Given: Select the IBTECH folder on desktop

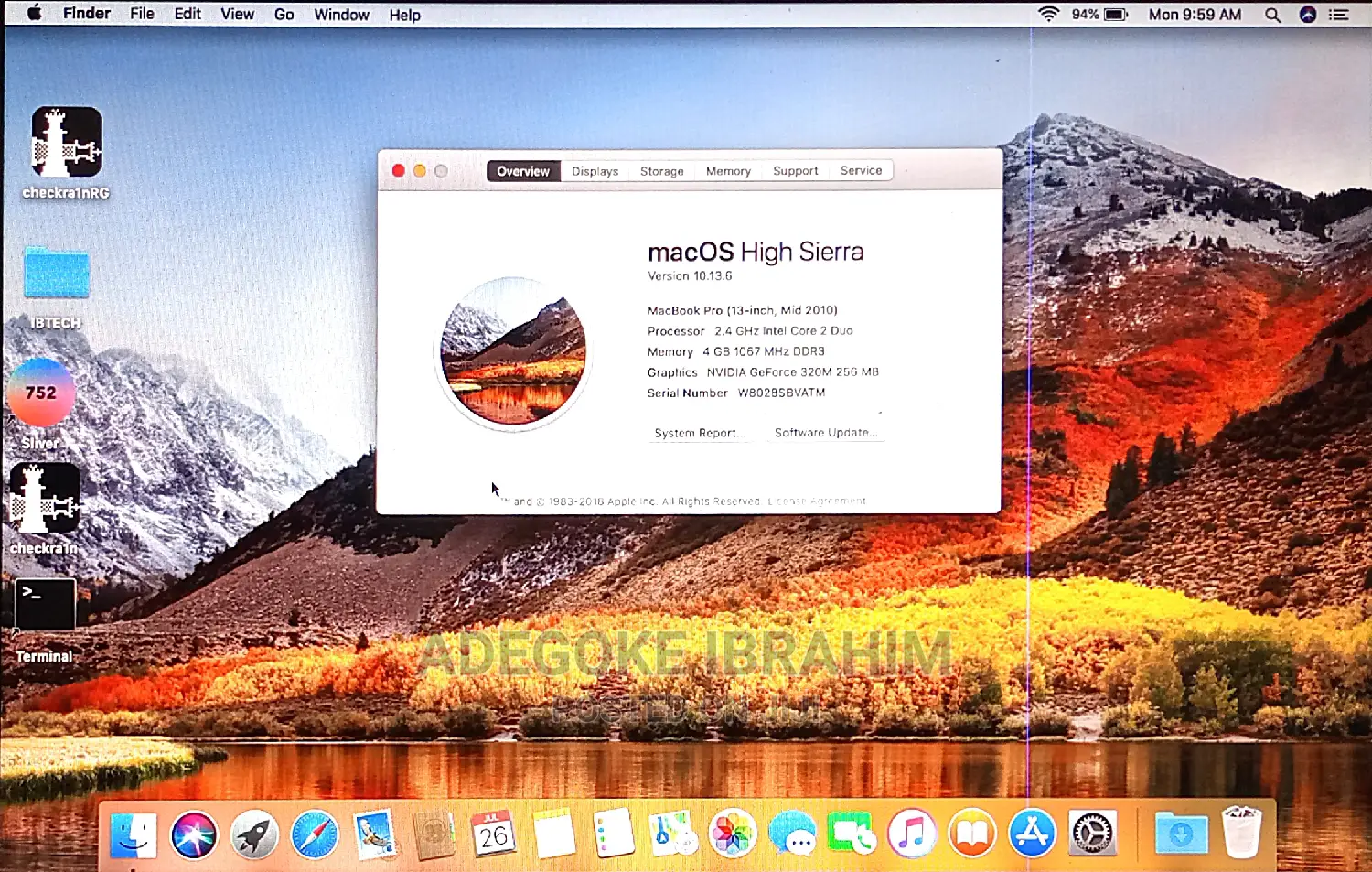Looking at the screenshot, I should pyautogui.click(x=56, y=287).
